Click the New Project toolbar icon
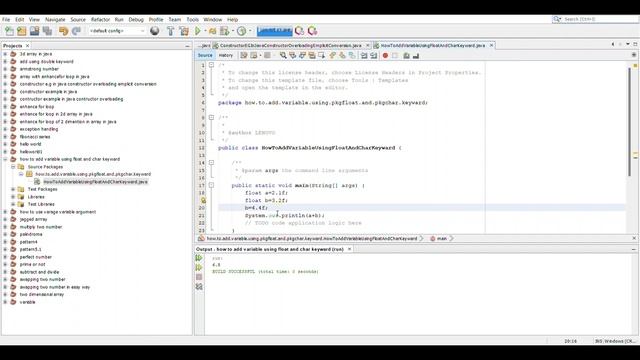 [x=22, y=31]
